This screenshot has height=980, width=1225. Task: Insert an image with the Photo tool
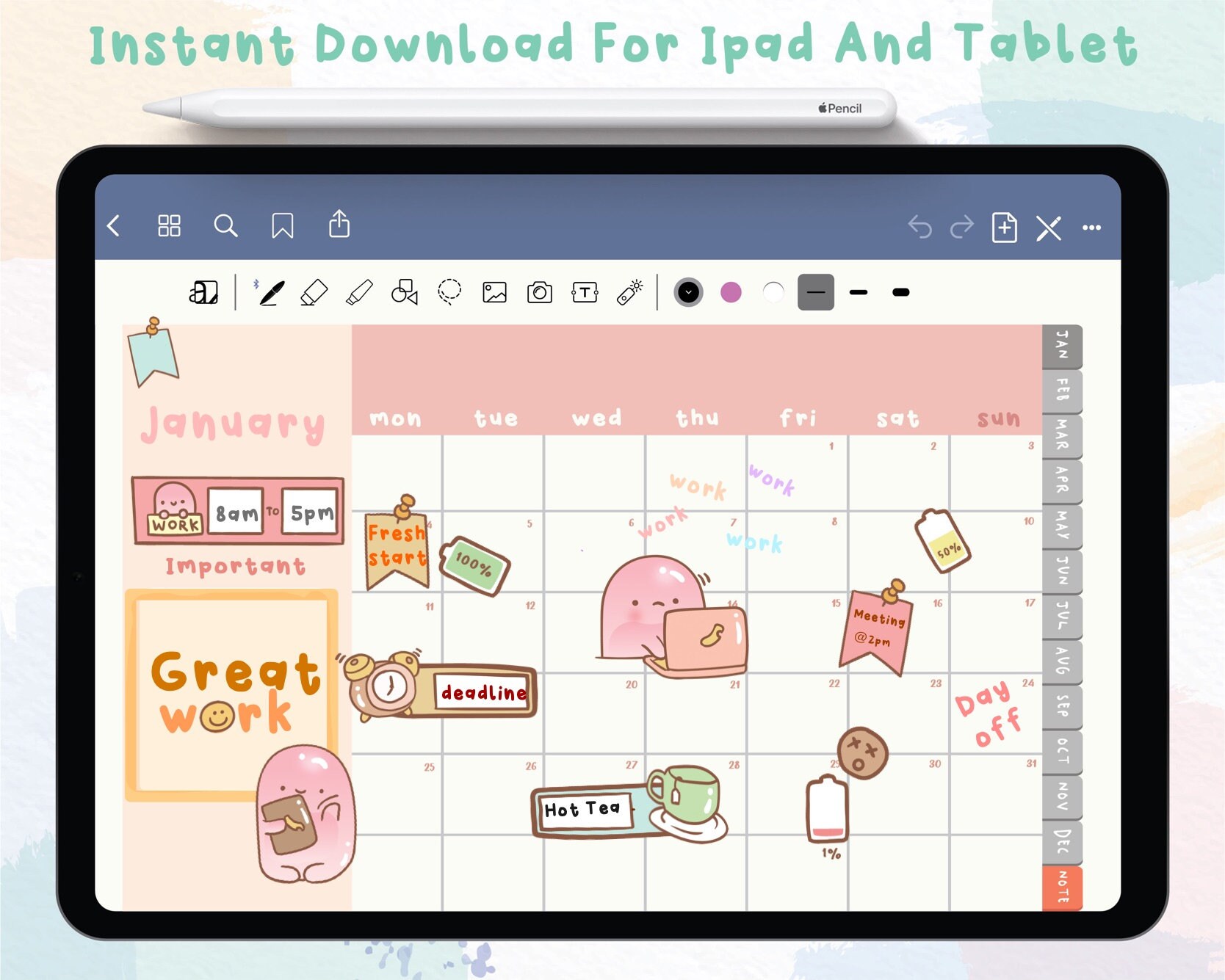click(494, 293)
